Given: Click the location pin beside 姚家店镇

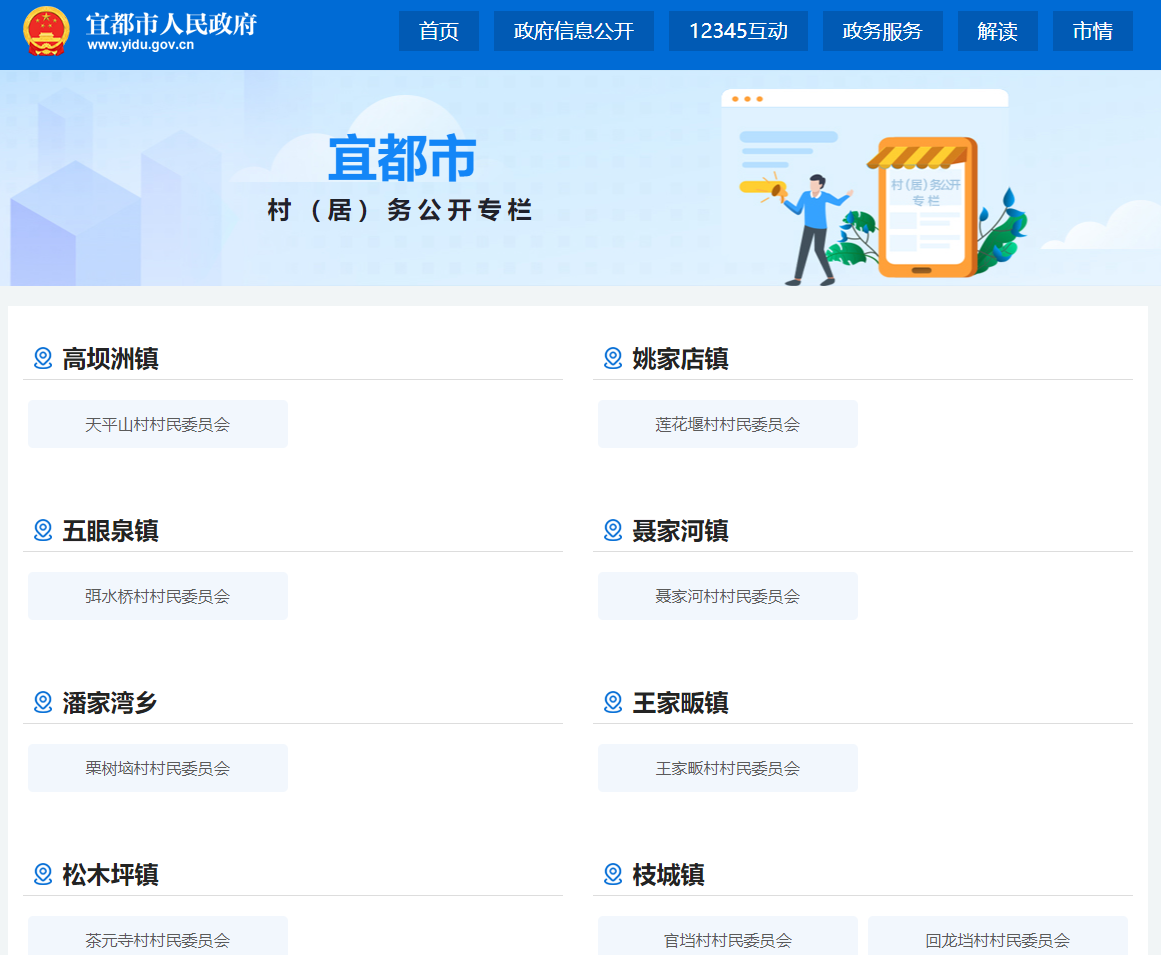Looking at the screenshot, I should pyautogui.click(x=613, y=358).
